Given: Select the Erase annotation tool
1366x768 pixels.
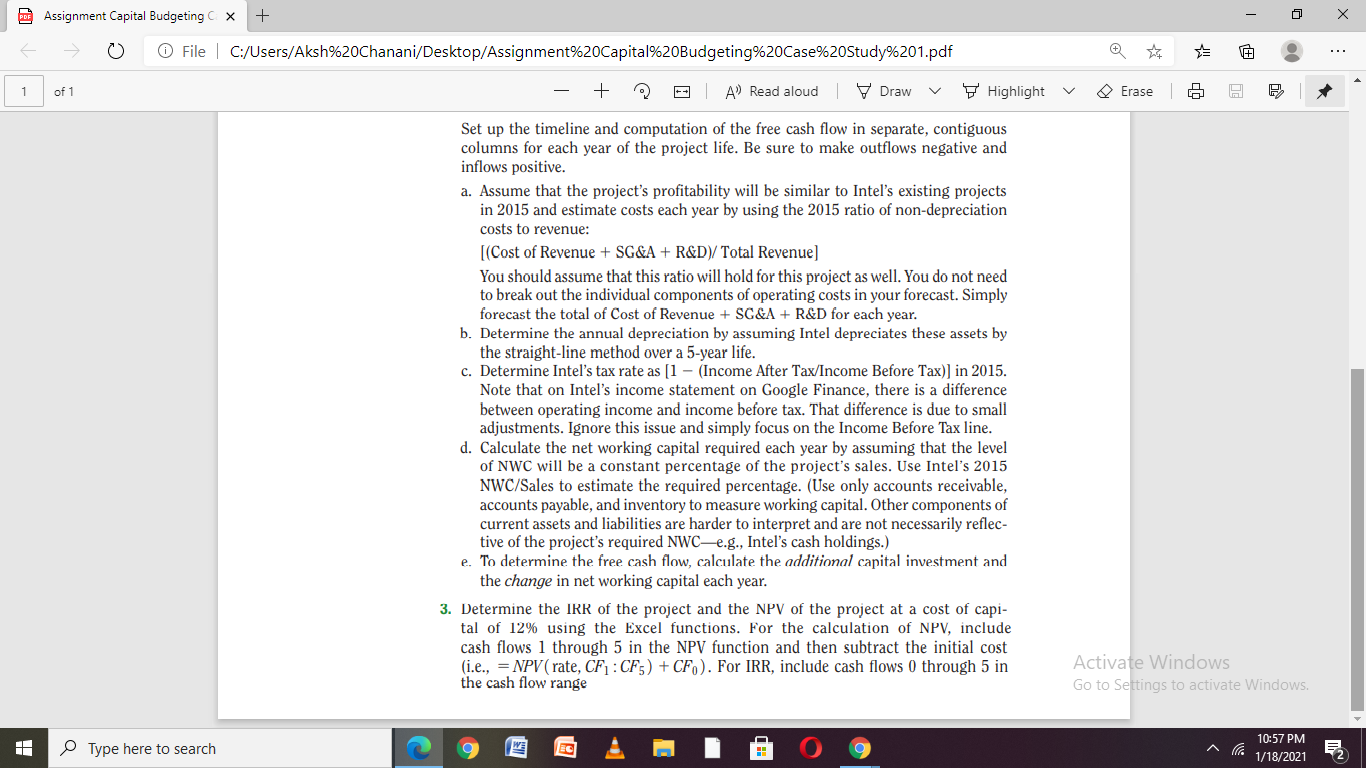Looking at the screenshot, I should (x=1126, y=91).
